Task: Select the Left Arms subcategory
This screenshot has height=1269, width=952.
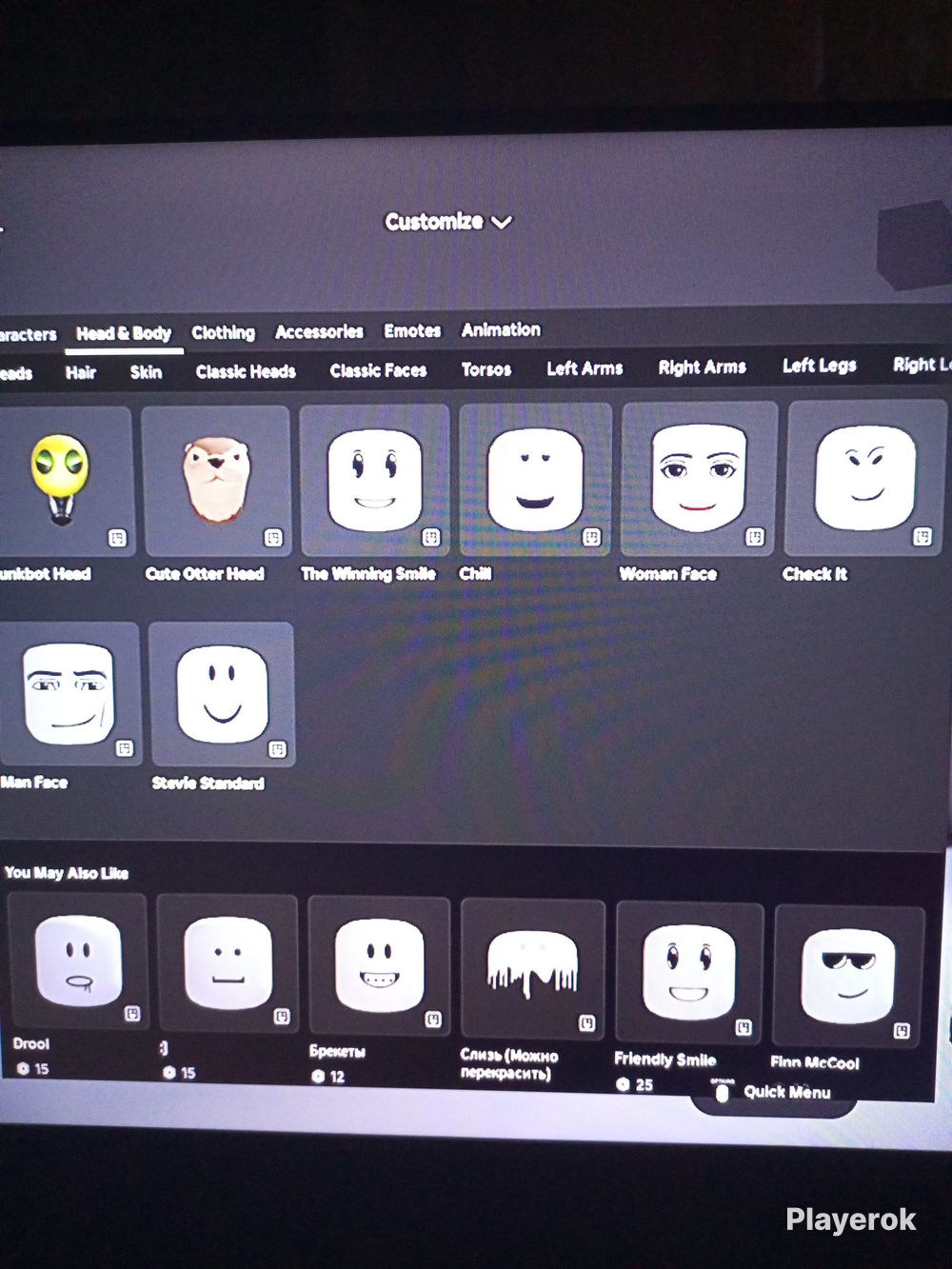Action: (585, 368)
